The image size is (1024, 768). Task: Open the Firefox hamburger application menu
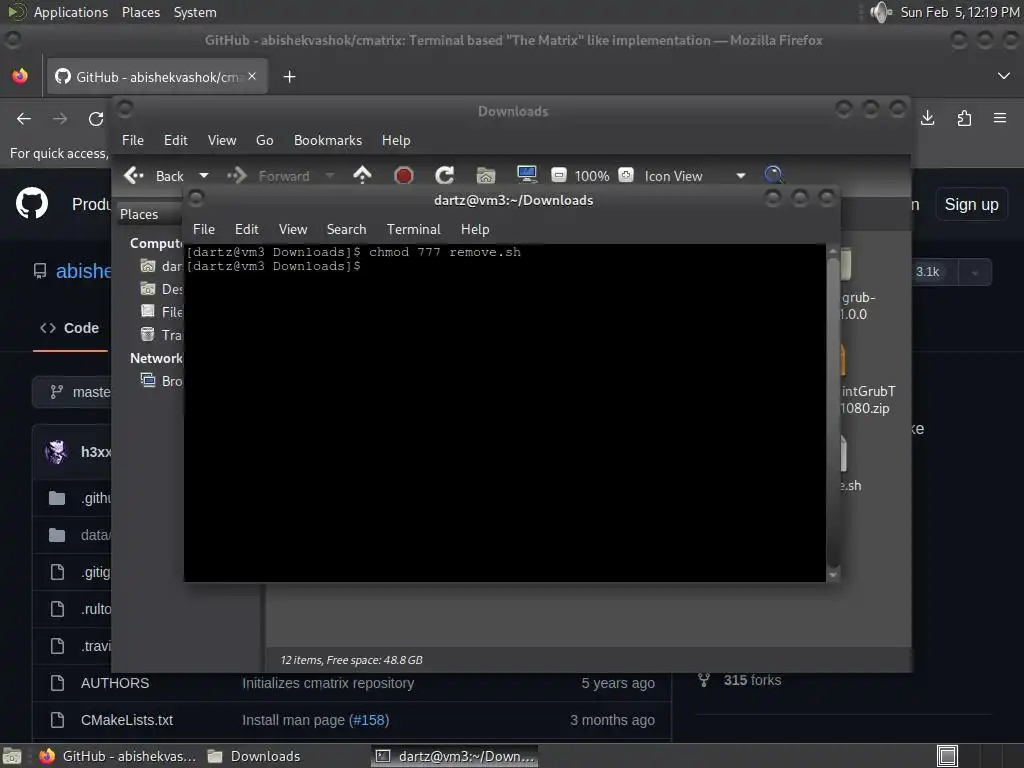(1000, 118)
